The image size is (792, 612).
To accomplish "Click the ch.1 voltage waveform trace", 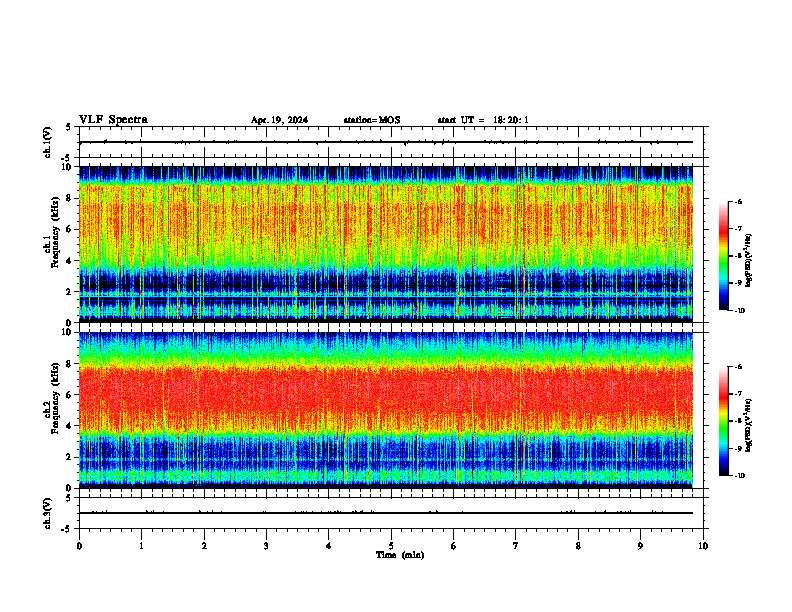I will 386,142.
